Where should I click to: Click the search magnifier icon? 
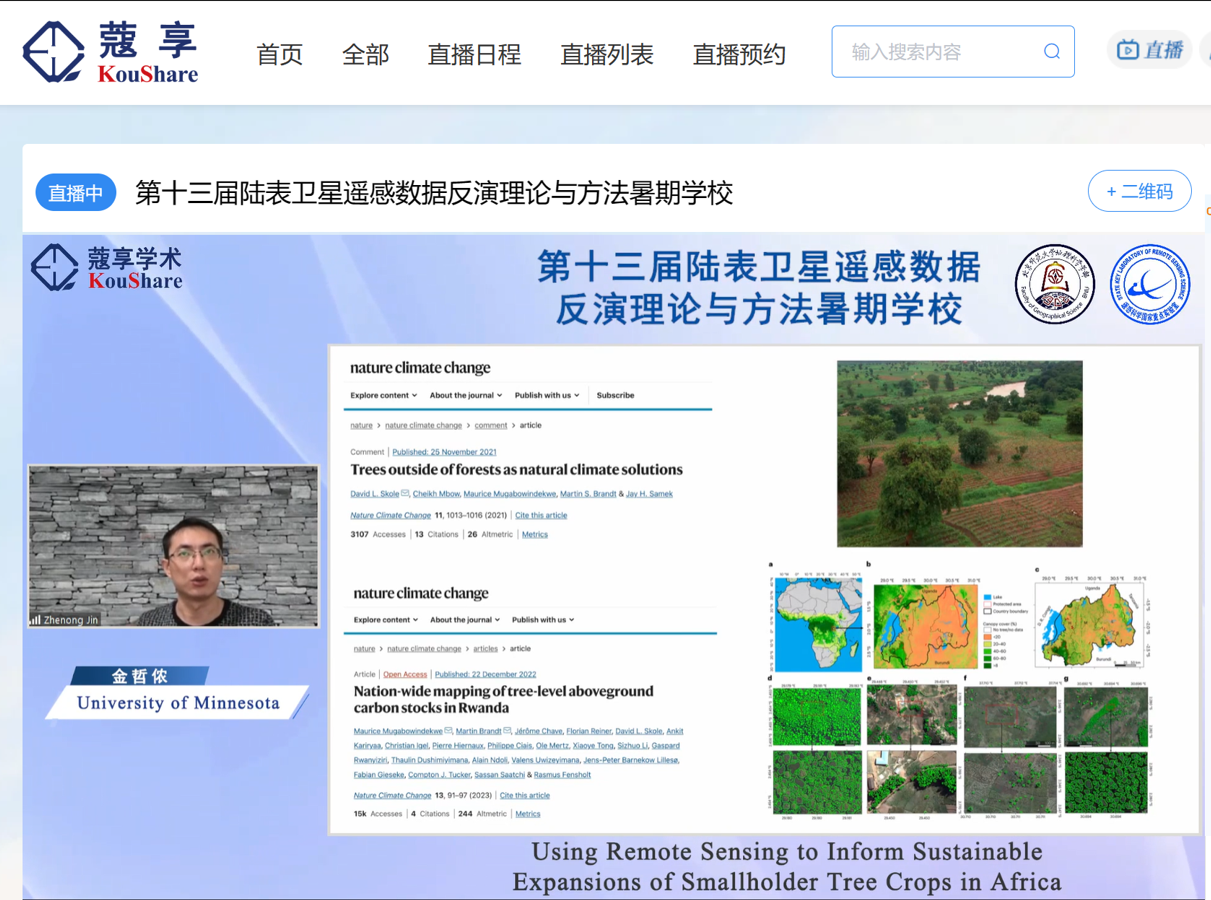coord(1051,52)
